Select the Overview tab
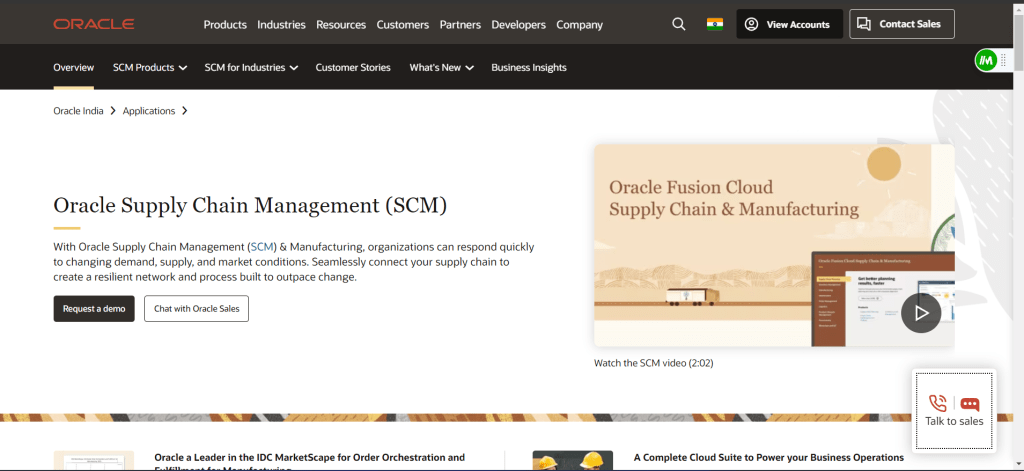Screen dimensions: 1024x471 tap(74, 67)
